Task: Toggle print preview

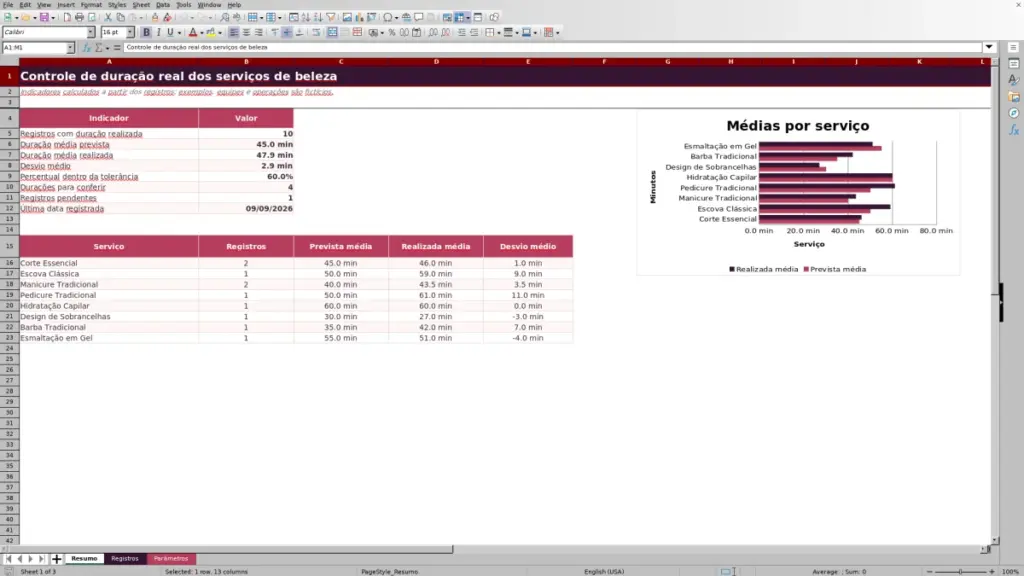Action: [x=92, y=17]
